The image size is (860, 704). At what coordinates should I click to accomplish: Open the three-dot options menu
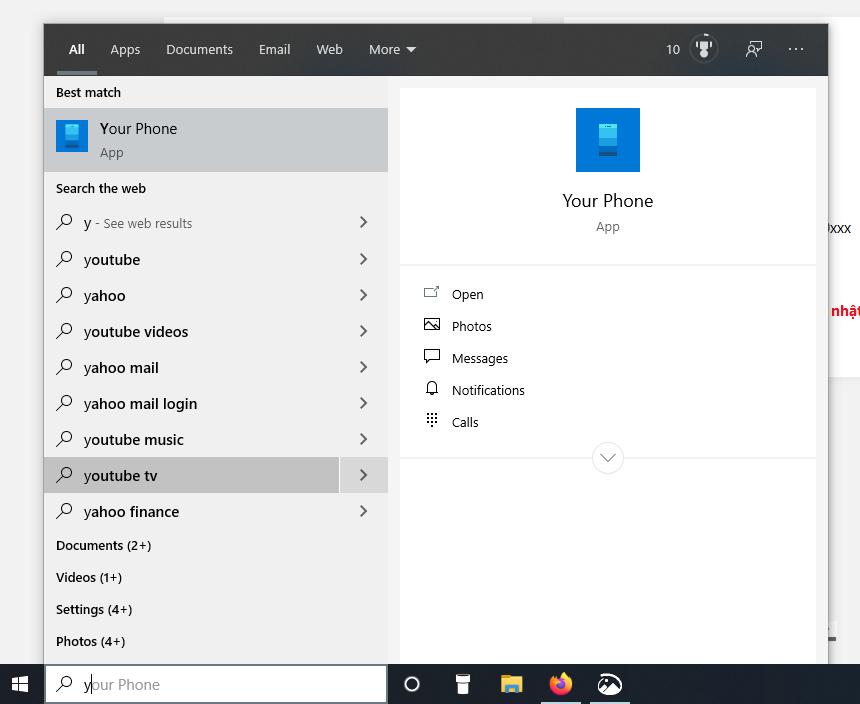coord(796,49)
